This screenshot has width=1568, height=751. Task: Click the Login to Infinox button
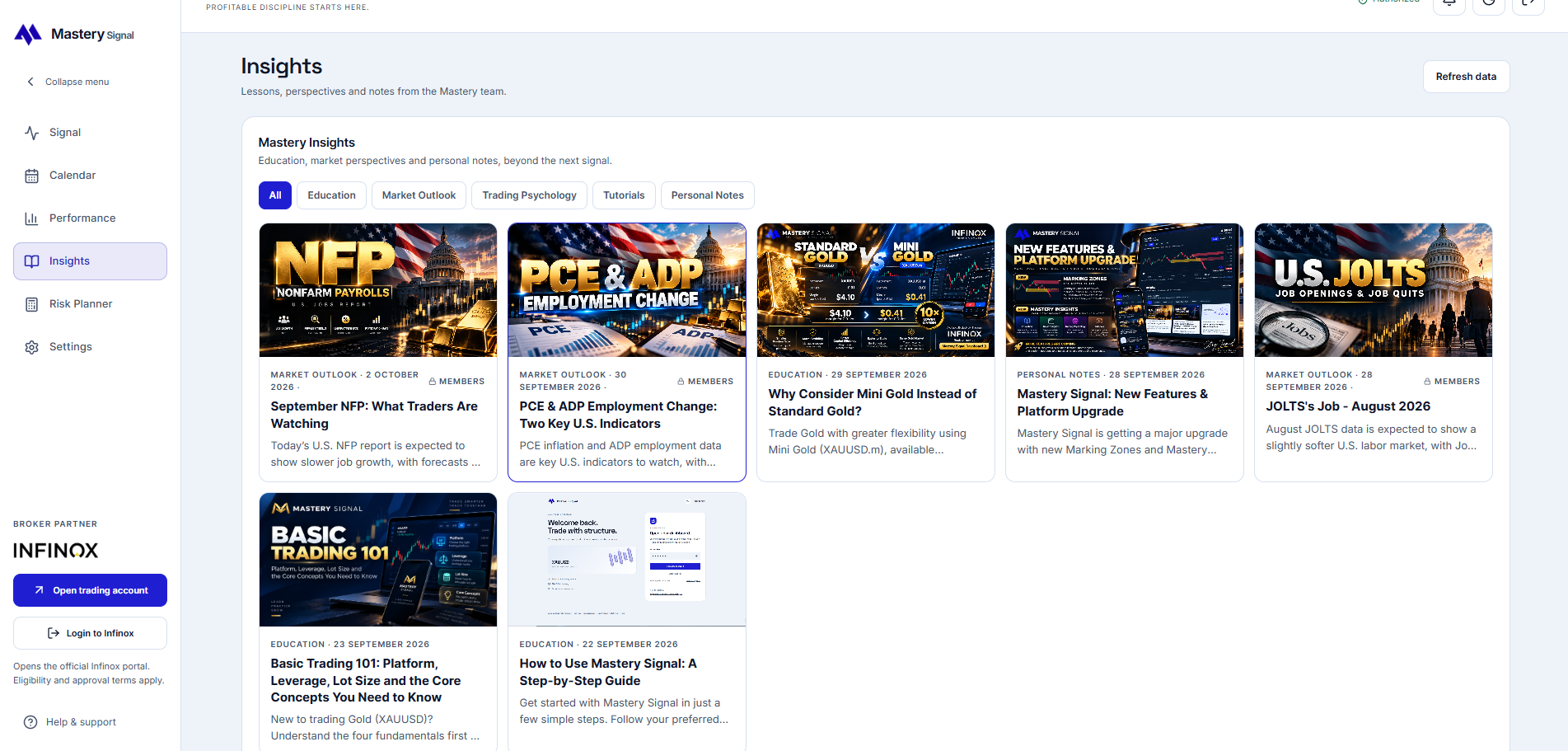91,633
